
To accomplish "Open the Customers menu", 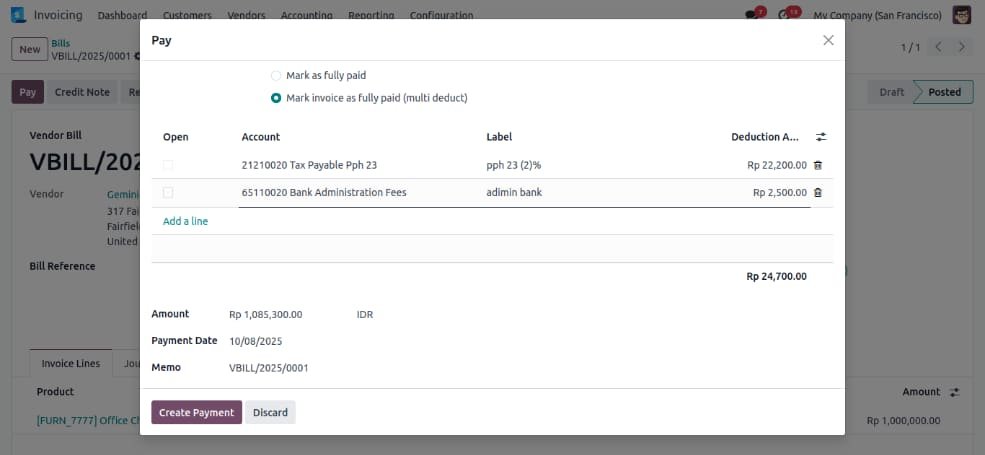I will (187, 15).
